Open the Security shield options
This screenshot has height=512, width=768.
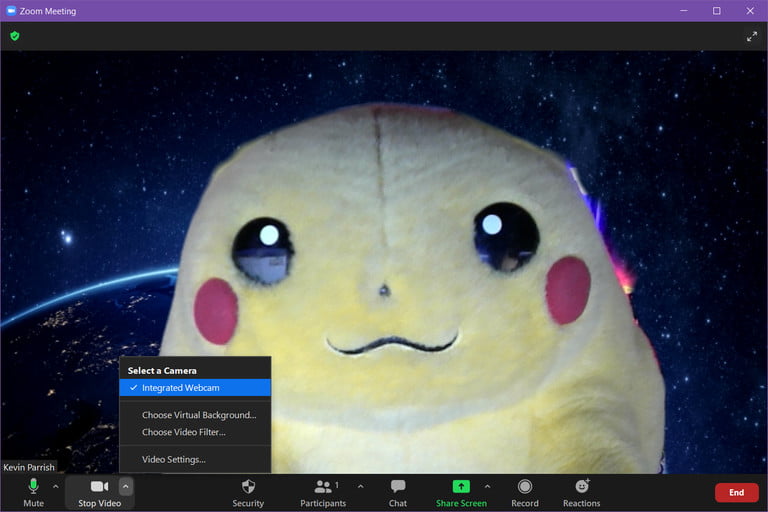point(248,491)
